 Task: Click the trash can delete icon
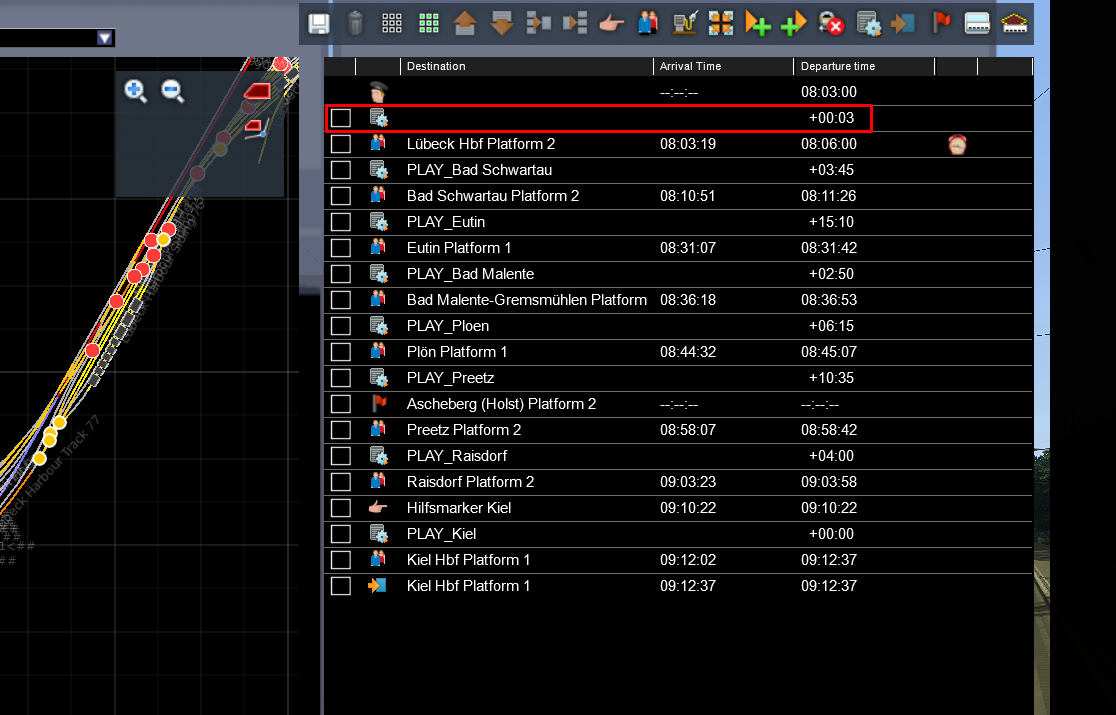pyautogui.click(x=355, y=23)
